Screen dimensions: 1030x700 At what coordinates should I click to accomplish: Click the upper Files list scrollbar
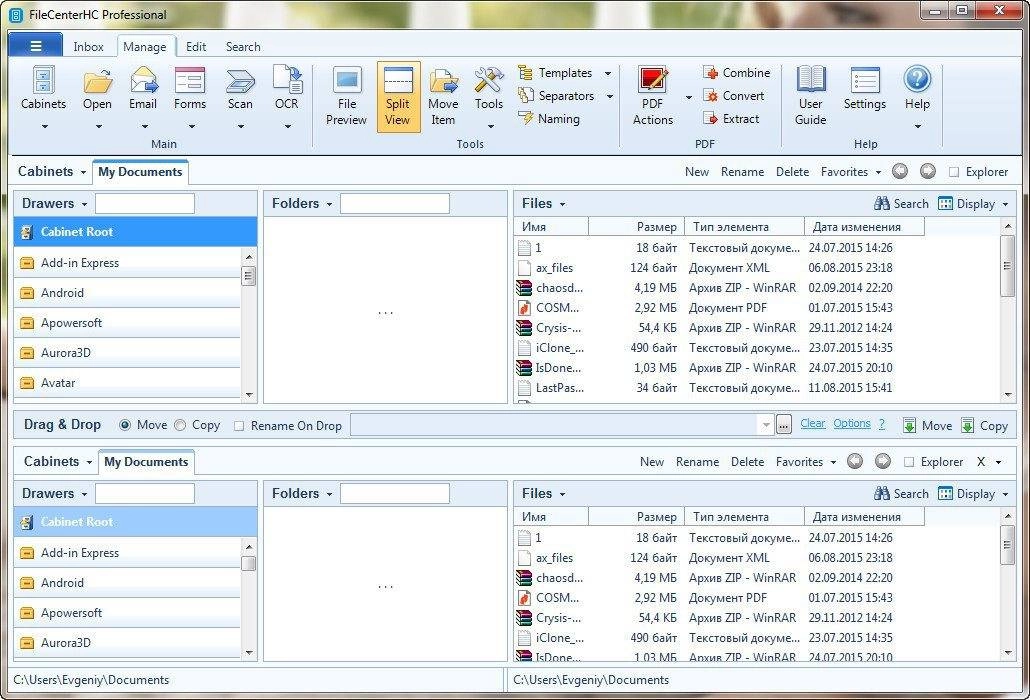[x=1008, y=266]
